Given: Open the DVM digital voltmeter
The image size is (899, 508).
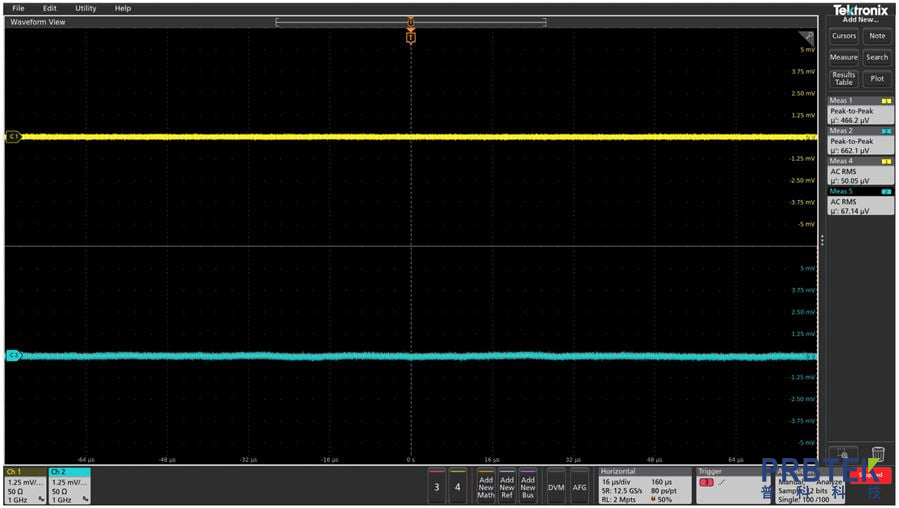Looking at the screenshot, I should [556, 487].
